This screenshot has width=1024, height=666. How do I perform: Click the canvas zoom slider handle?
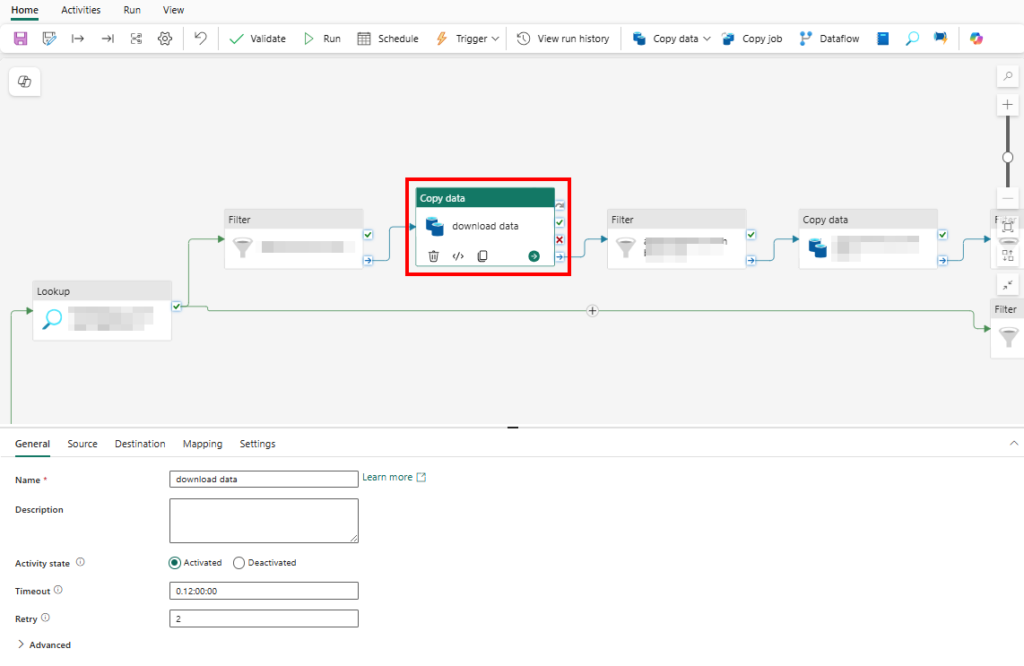1007,157
